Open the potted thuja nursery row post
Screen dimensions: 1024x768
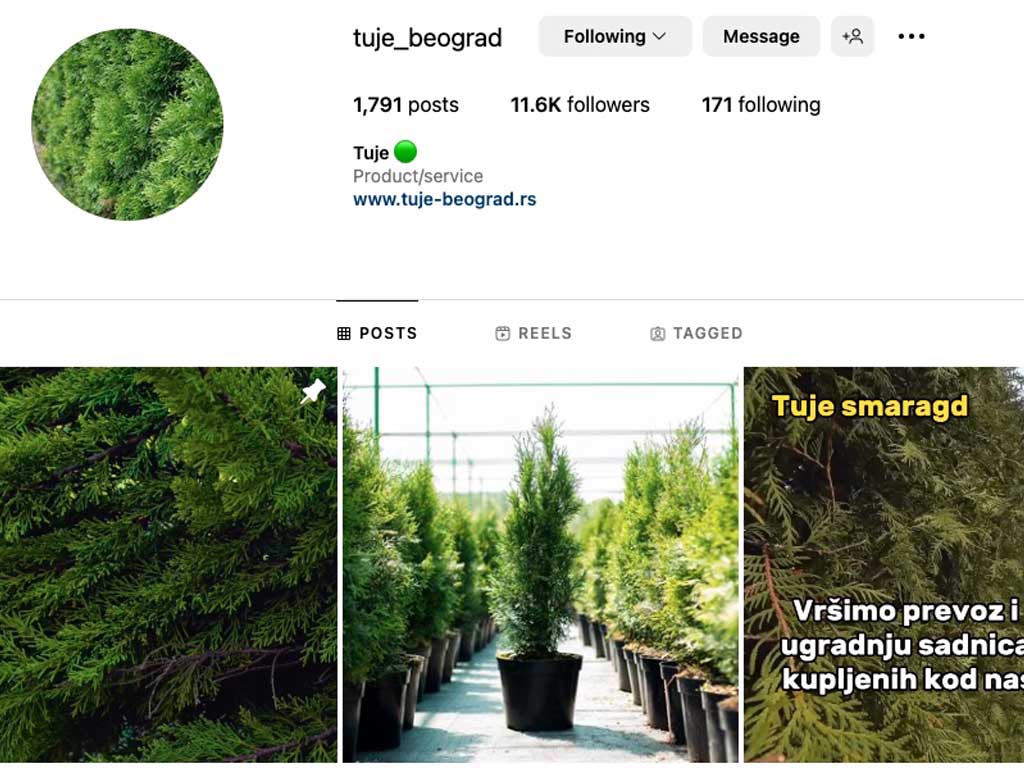pyautogui.click(x=540, y=565)
